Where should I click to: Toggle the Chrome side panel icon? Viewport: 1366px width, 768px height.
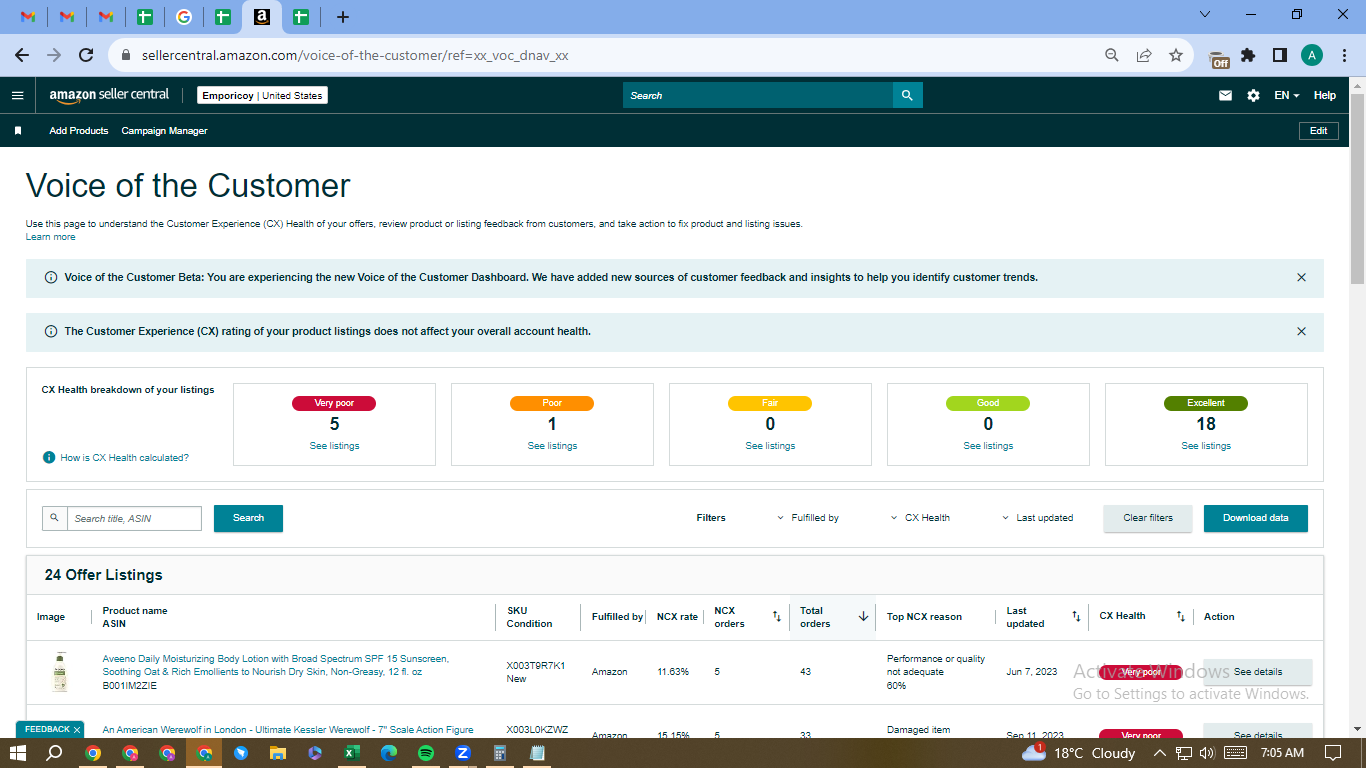click(x=1280, y=56)
